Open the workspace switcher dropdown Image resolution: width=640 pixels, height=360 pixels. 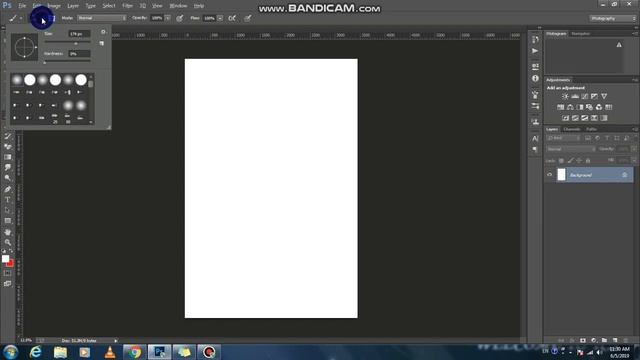tap(613, 18)
